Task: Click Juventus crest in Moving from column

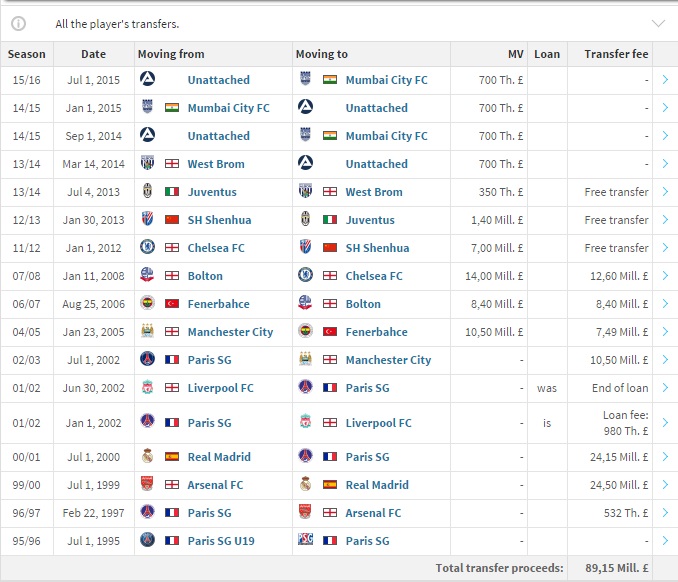Action: coord(147,192)
